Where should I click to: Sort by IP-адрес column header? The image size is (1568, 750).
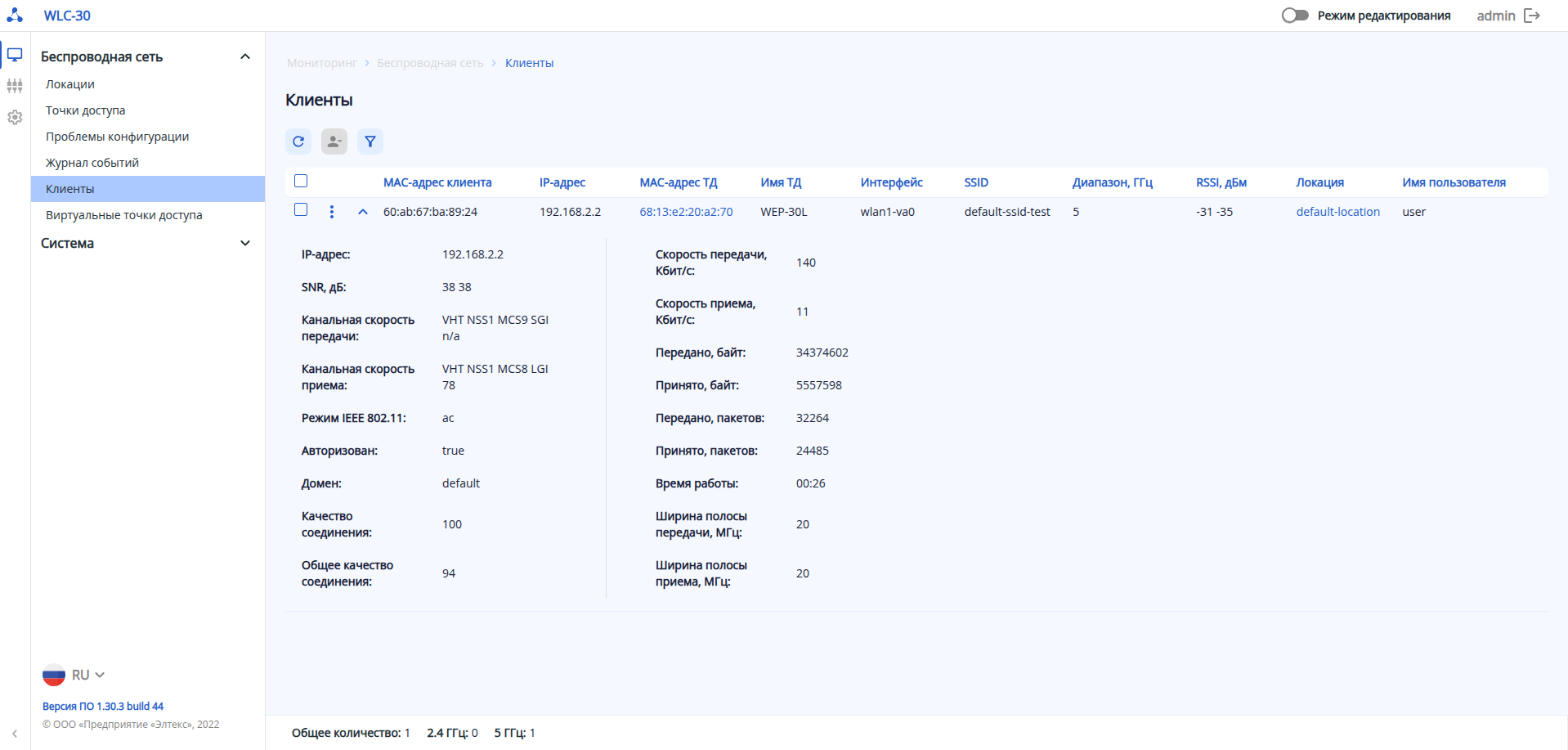pyautogui.click(x=562, y=182)
